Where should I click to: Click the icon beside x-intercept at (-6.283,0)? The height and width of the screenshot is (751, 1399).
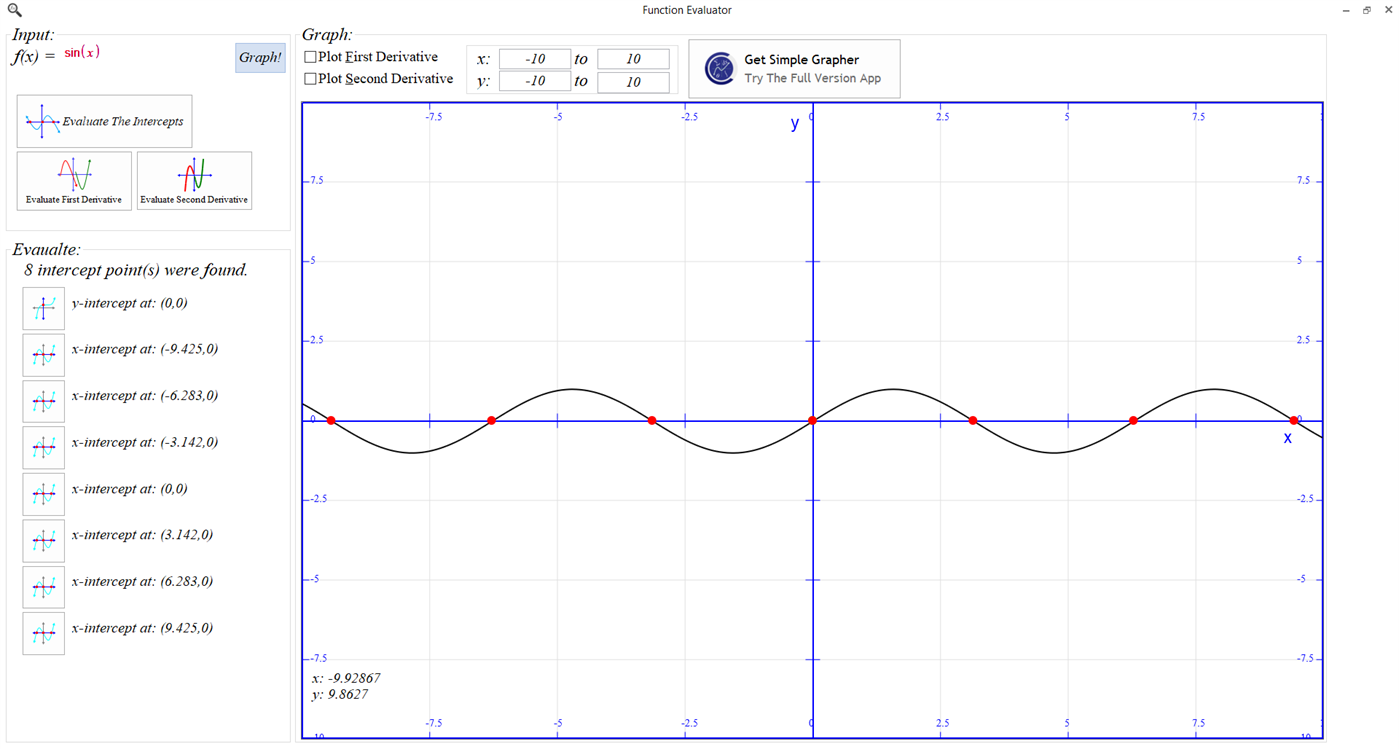43,401
